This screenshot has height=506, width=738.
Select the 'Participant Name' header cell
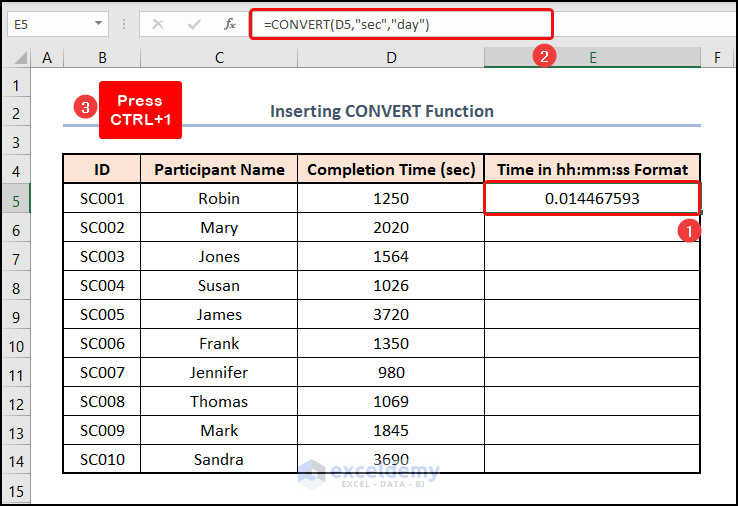[x=219, y=169]
